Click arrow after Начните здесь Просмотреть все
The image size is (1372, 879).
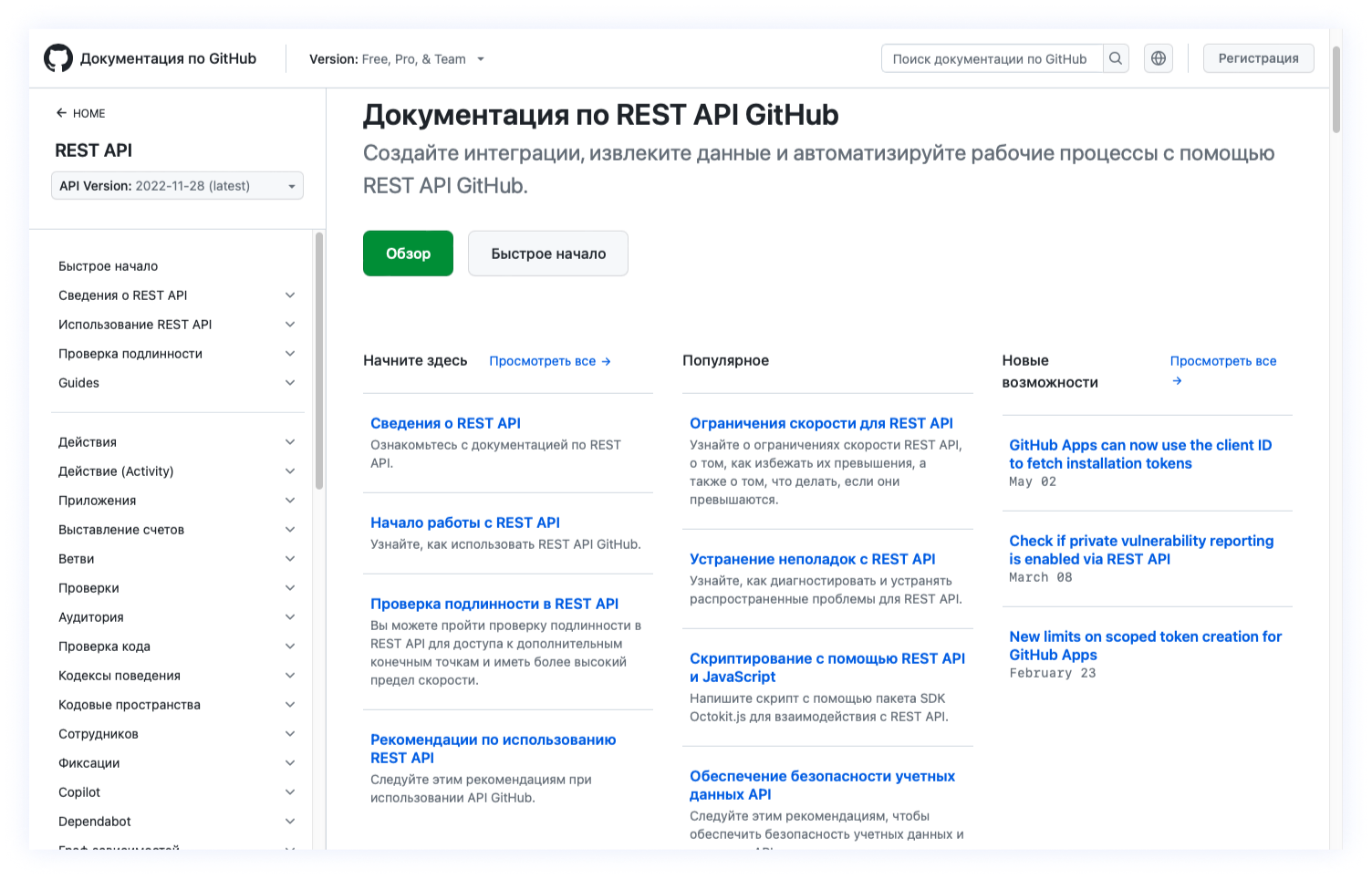607,361
